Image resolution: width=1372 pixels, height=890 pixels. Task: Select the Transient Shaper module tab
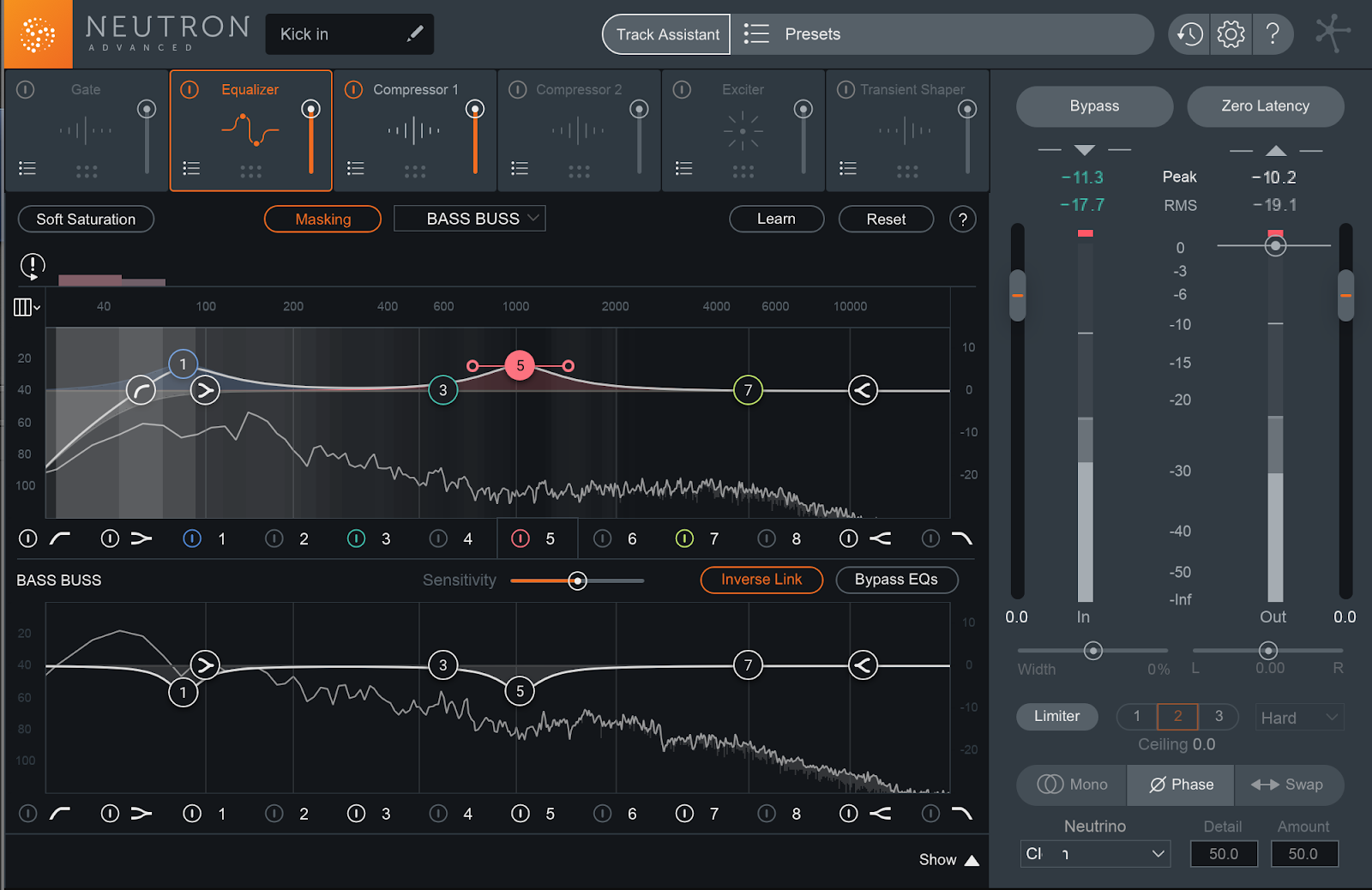(907, 130)
